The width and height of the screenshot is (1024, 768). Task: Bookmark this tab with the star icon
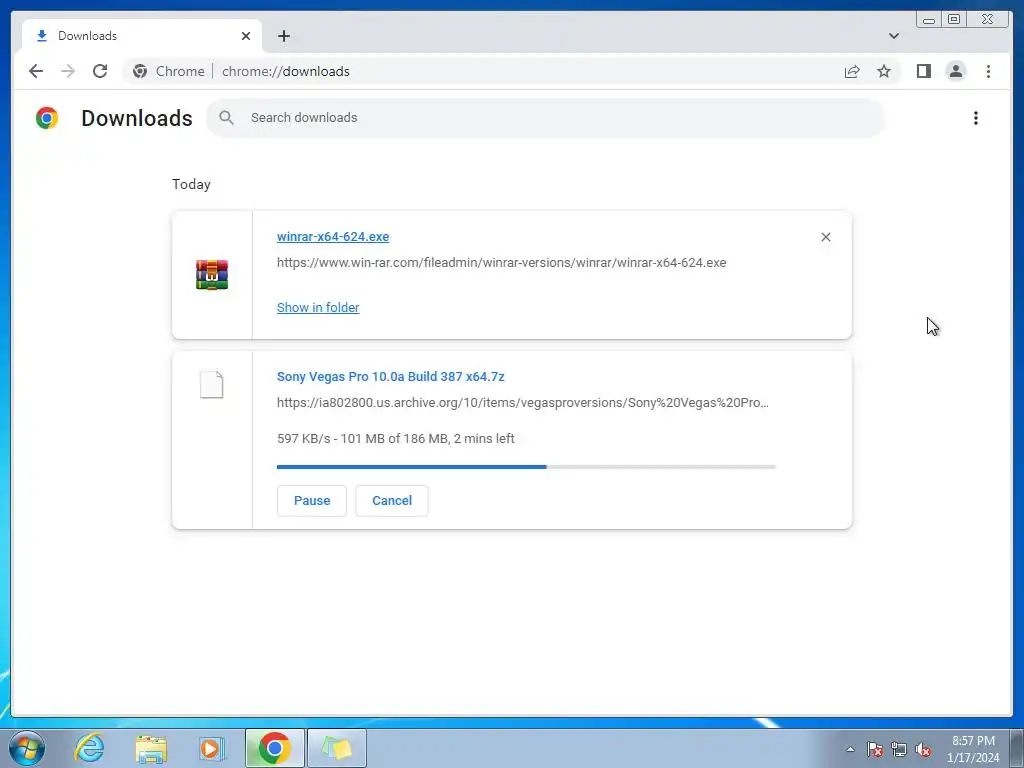pyautogui.click(x=884, y=71)
